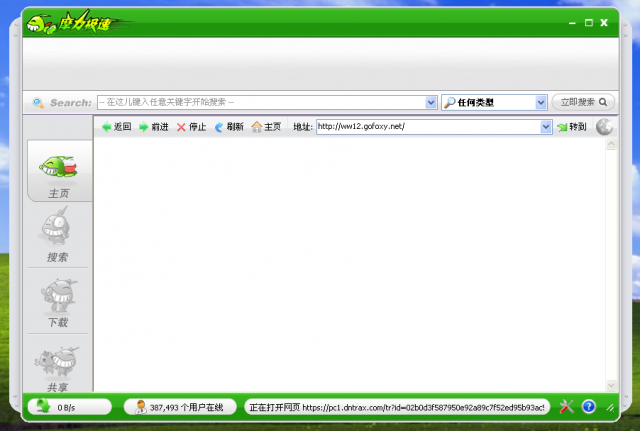Stop page loading with 停止
This screenshot has height=431, width=640.
191,127
